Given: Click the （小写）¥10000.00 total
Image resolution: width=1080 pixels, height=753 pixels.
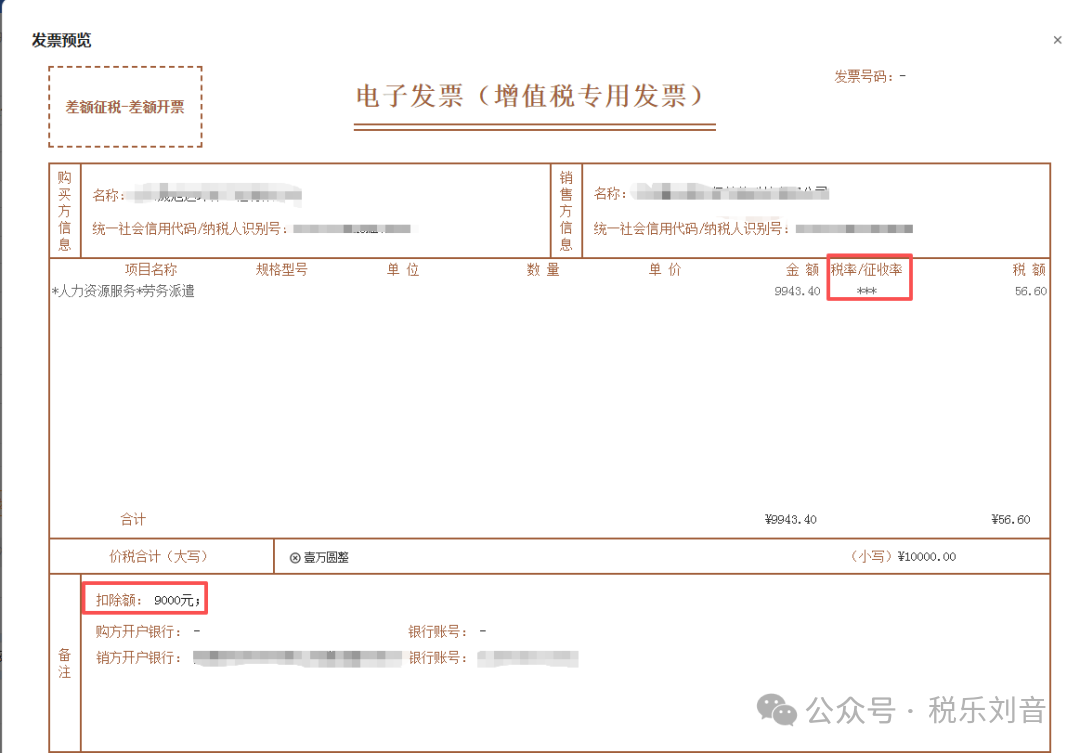Looking at the screenshot, I should pyautogui.click(x=901, y=557).
